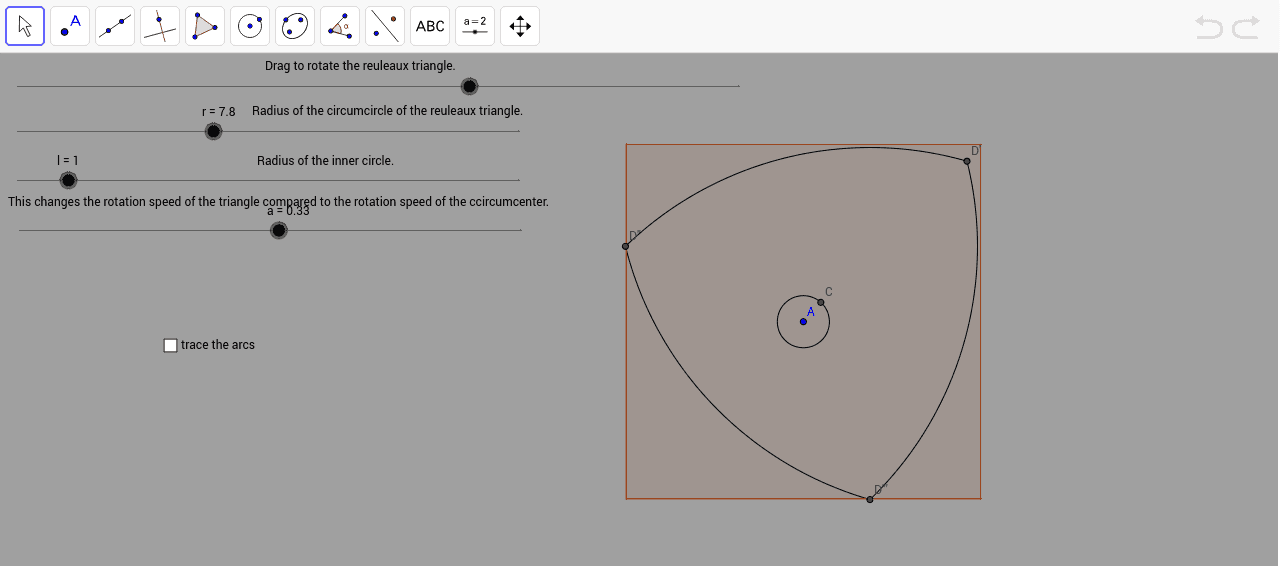Click the Redo arrow
Screen dimensions: 1280x568
pyautogui.click(x=1246, y=27)
